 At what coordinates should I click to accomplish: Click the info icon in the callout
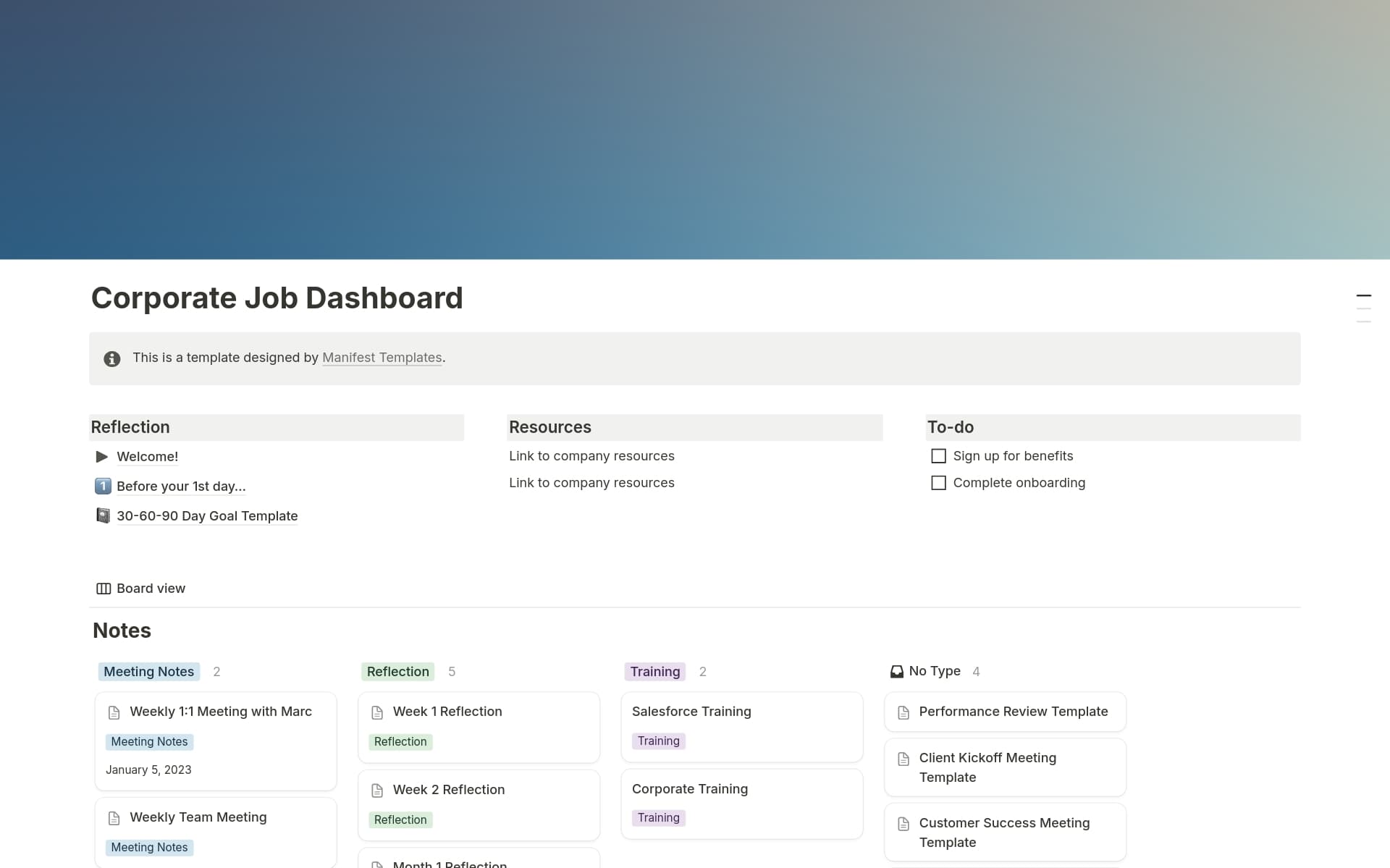(111, 358)
